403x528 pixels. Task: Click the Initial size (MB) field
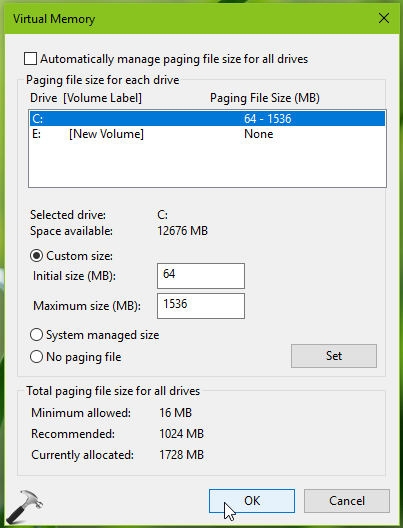coord(201,276)
